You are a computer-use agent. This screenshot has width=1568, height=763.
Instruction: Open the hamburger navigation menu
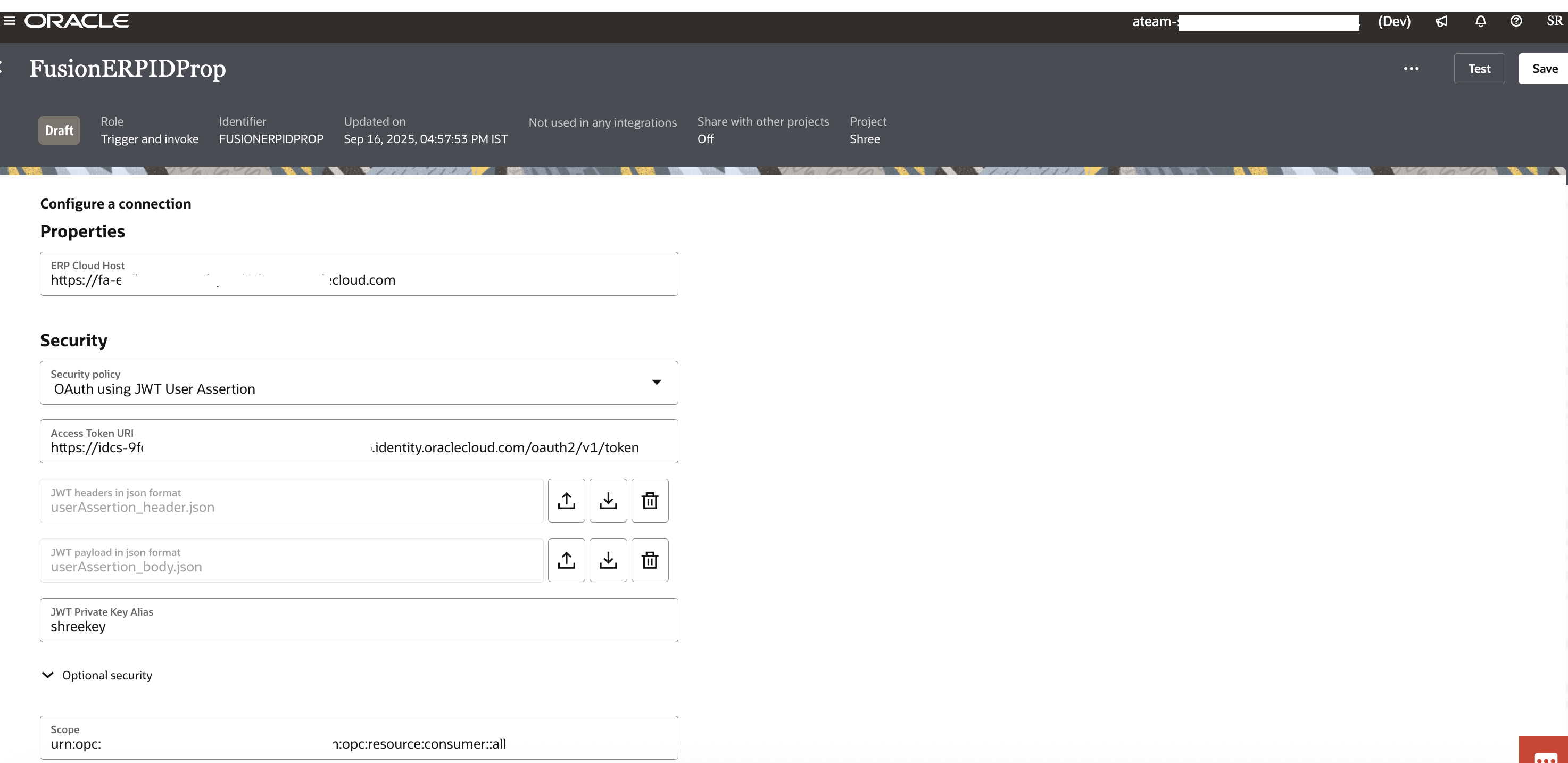(x=9, y=21)
